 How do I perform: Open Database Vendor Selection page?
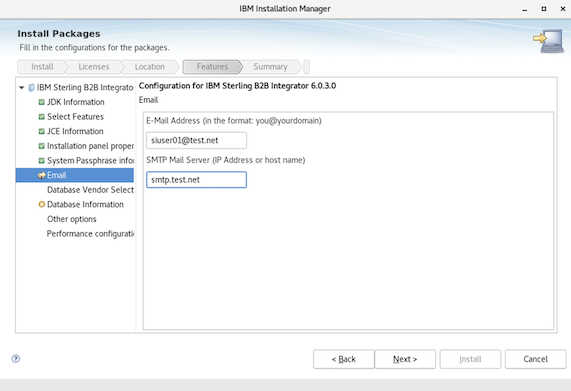pos(90,190)
